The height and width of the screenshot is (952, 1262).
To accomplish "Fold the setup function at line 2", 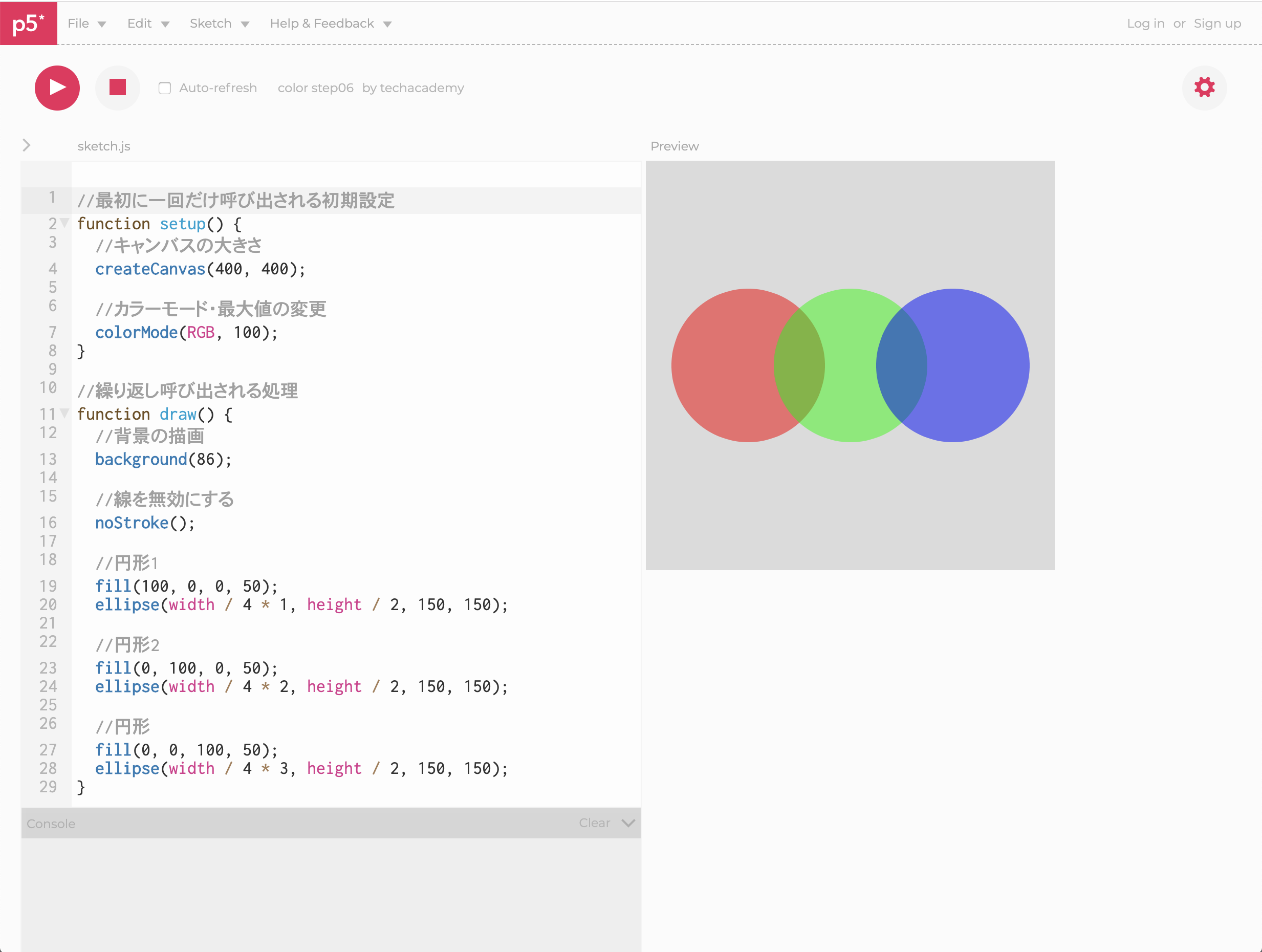I will click(65, 223).
